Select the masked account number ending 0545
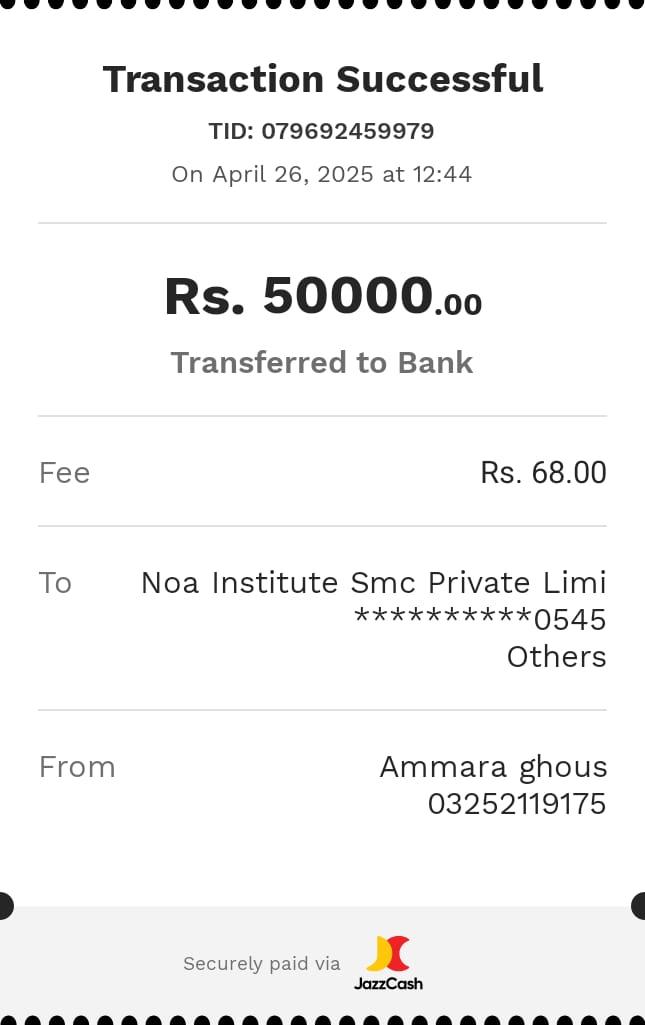The image size is (645, 1025). (480, 619)
